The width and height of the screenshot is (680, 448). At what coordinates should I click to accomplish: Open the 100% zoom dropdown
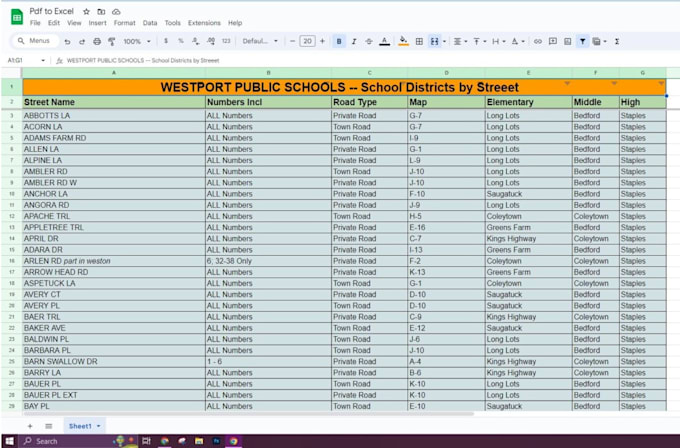[137, 42]
